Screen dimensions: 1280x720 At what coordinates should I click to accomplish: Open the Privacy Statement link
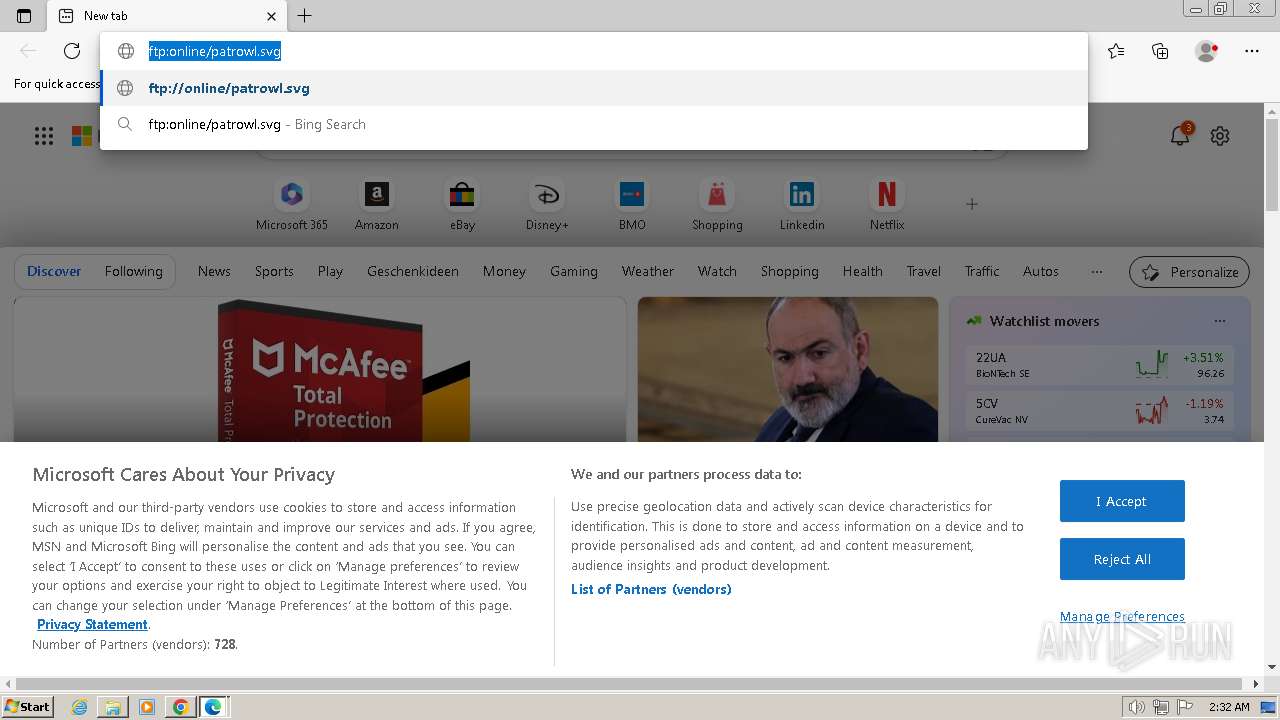click(x=92, y=624)
